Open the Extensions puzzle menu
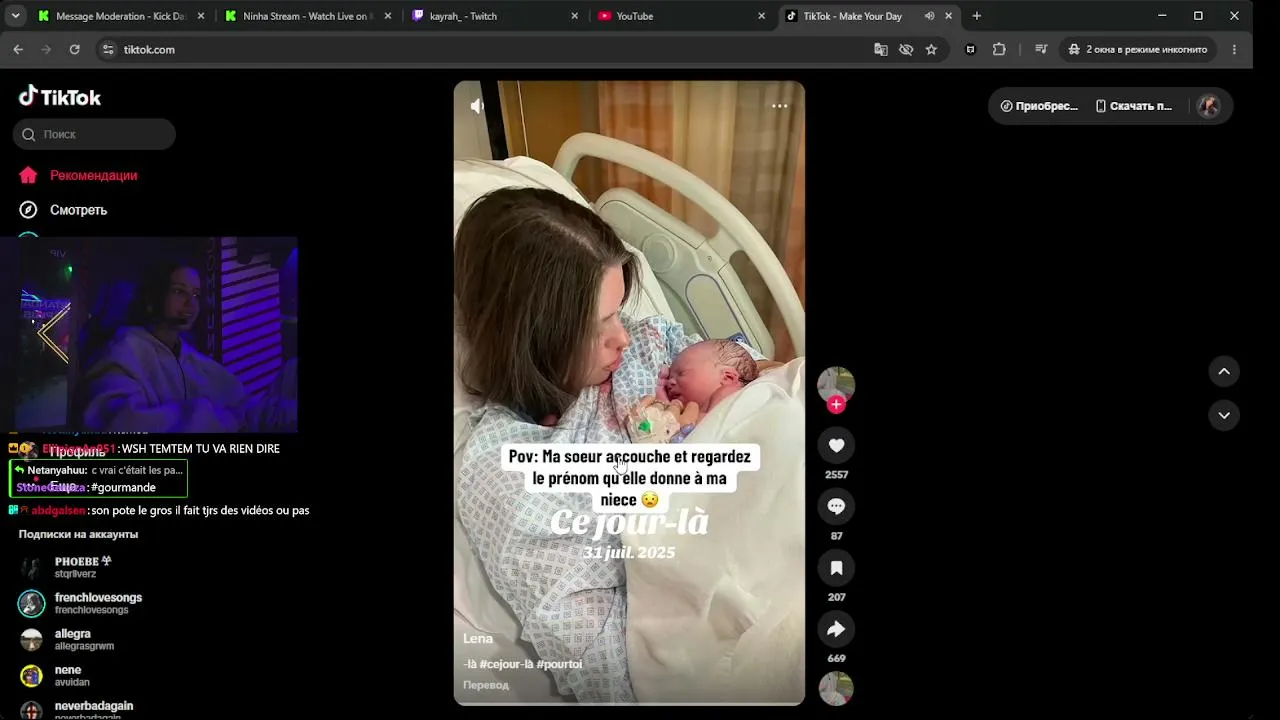Screen dimensions: 1280x720 click(x=999, y=49)
